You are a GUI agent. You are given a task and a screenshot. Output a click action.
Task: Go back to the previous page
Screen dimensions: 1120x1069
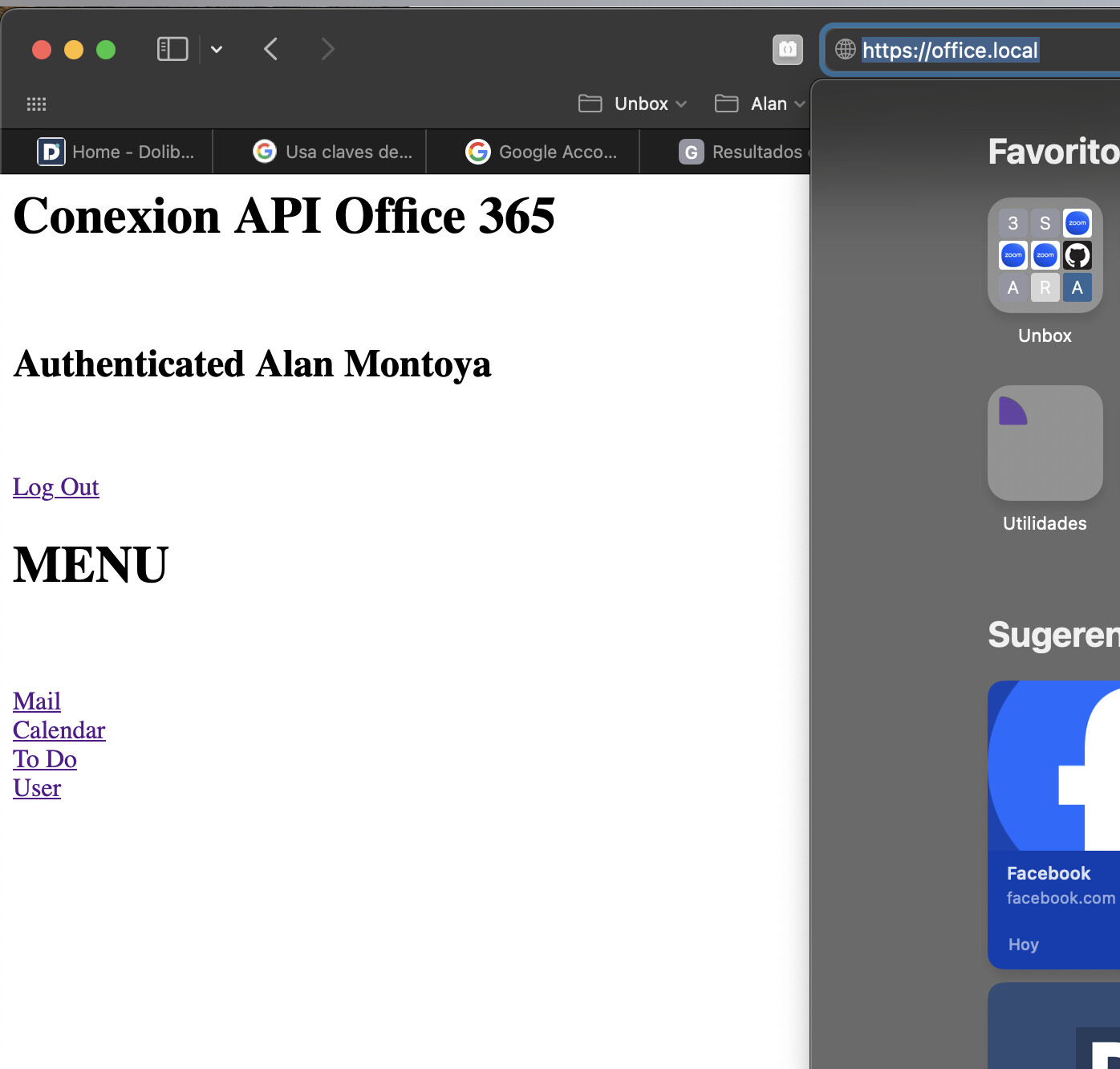[271, 49]
